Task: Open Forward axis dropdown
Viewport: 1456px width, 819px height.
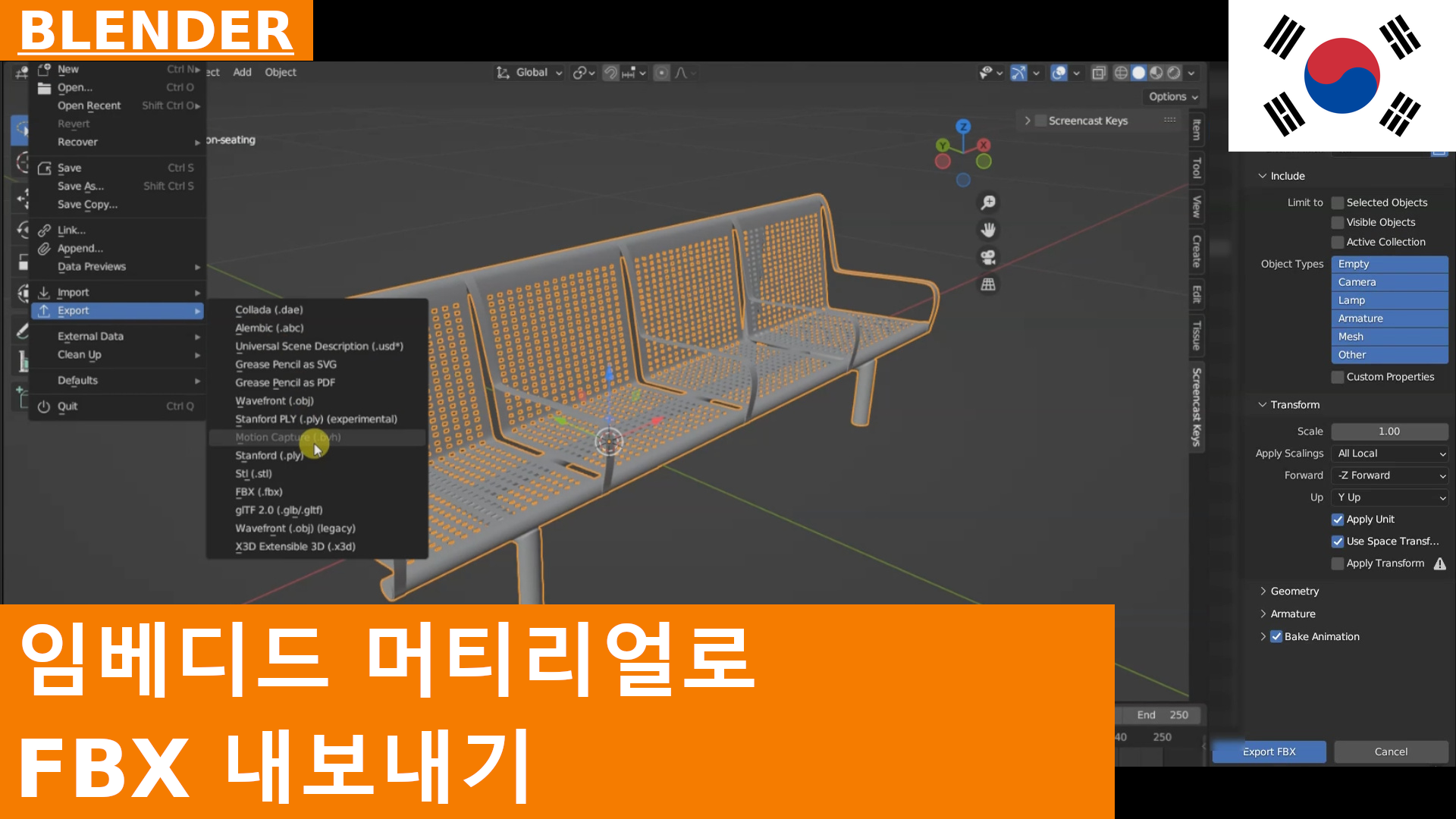Action: tap(1390, 475)
